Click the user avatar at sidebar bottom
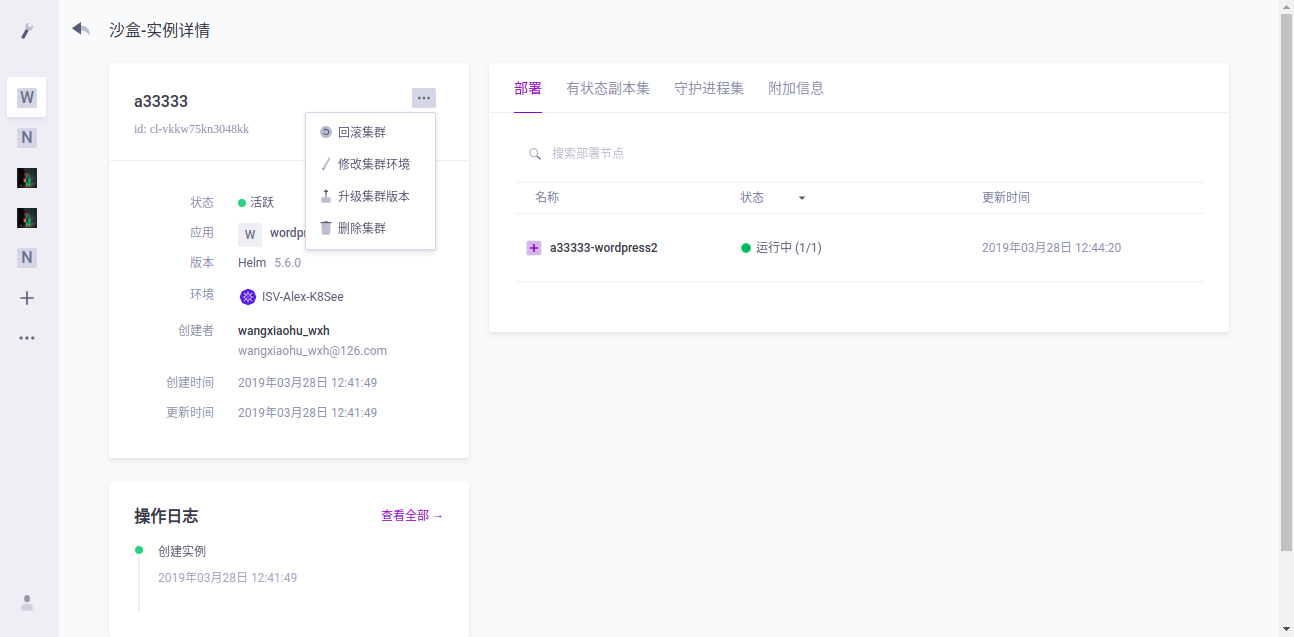The image size is (1294, 637). tap(26, 603)
